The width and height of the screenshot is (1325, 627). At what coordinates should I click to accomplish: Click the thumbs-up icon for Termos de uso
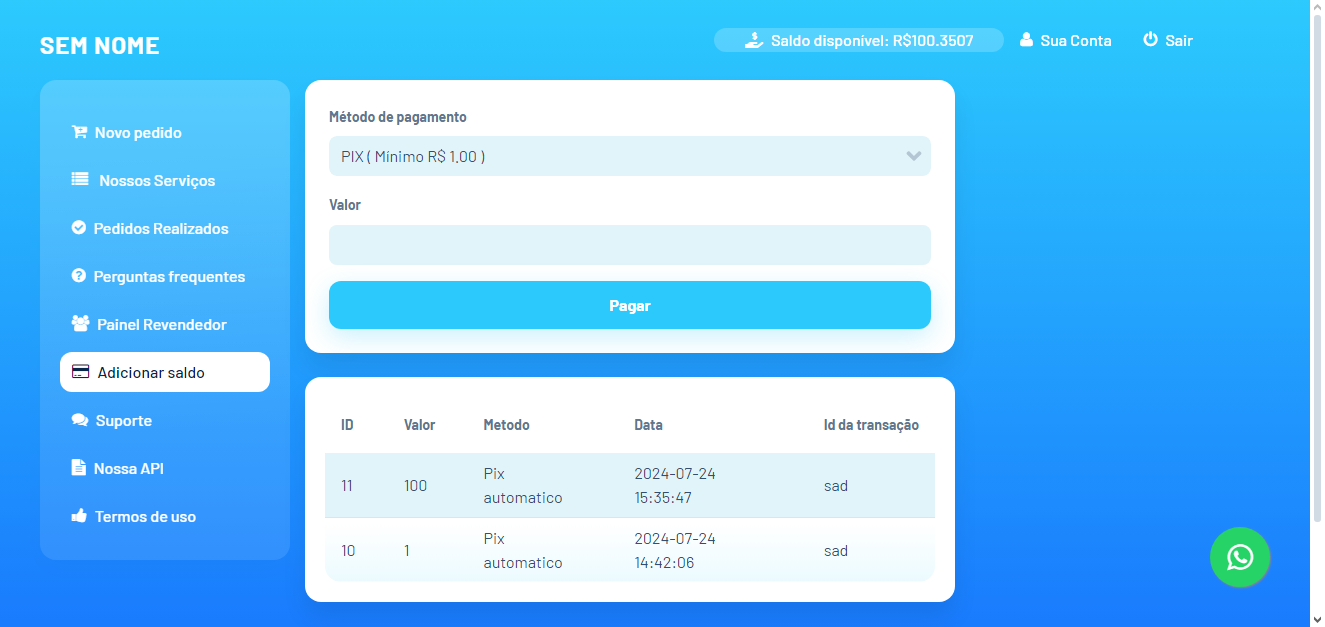[x=79, y=516]
